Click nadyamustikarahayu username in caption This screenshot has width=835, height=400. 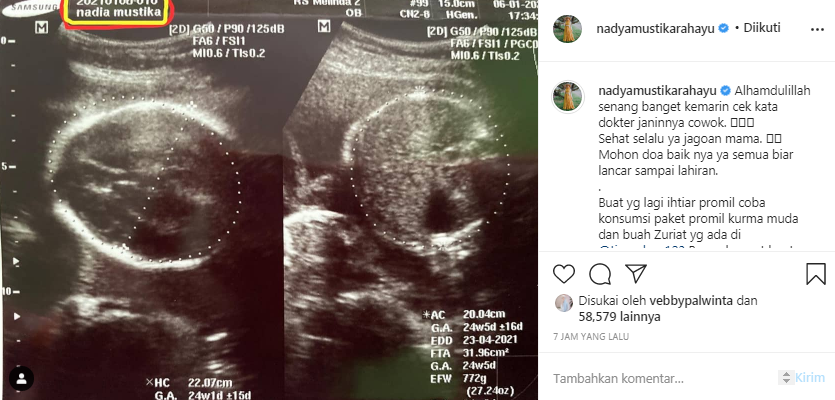tap(657, 91)
